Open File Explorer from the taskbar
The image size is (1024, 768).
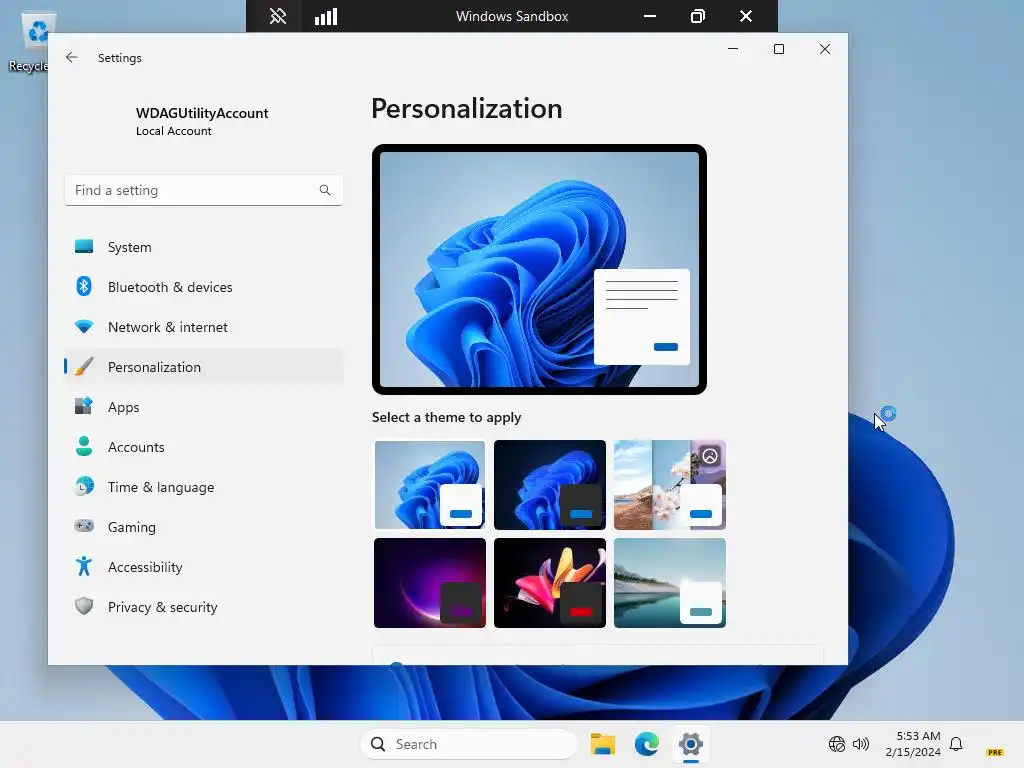(603, 744)
